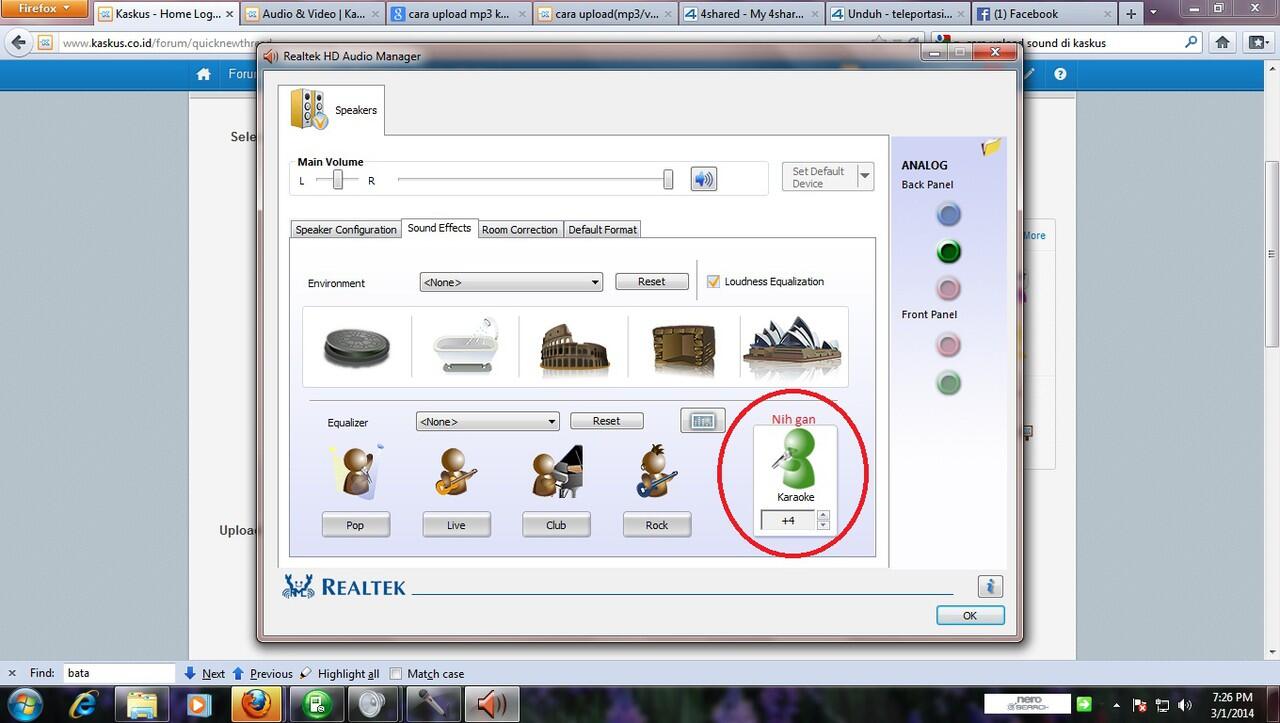Confirm with the OK button
Viewport: 1280px width, 723px height.
[969, 616]
